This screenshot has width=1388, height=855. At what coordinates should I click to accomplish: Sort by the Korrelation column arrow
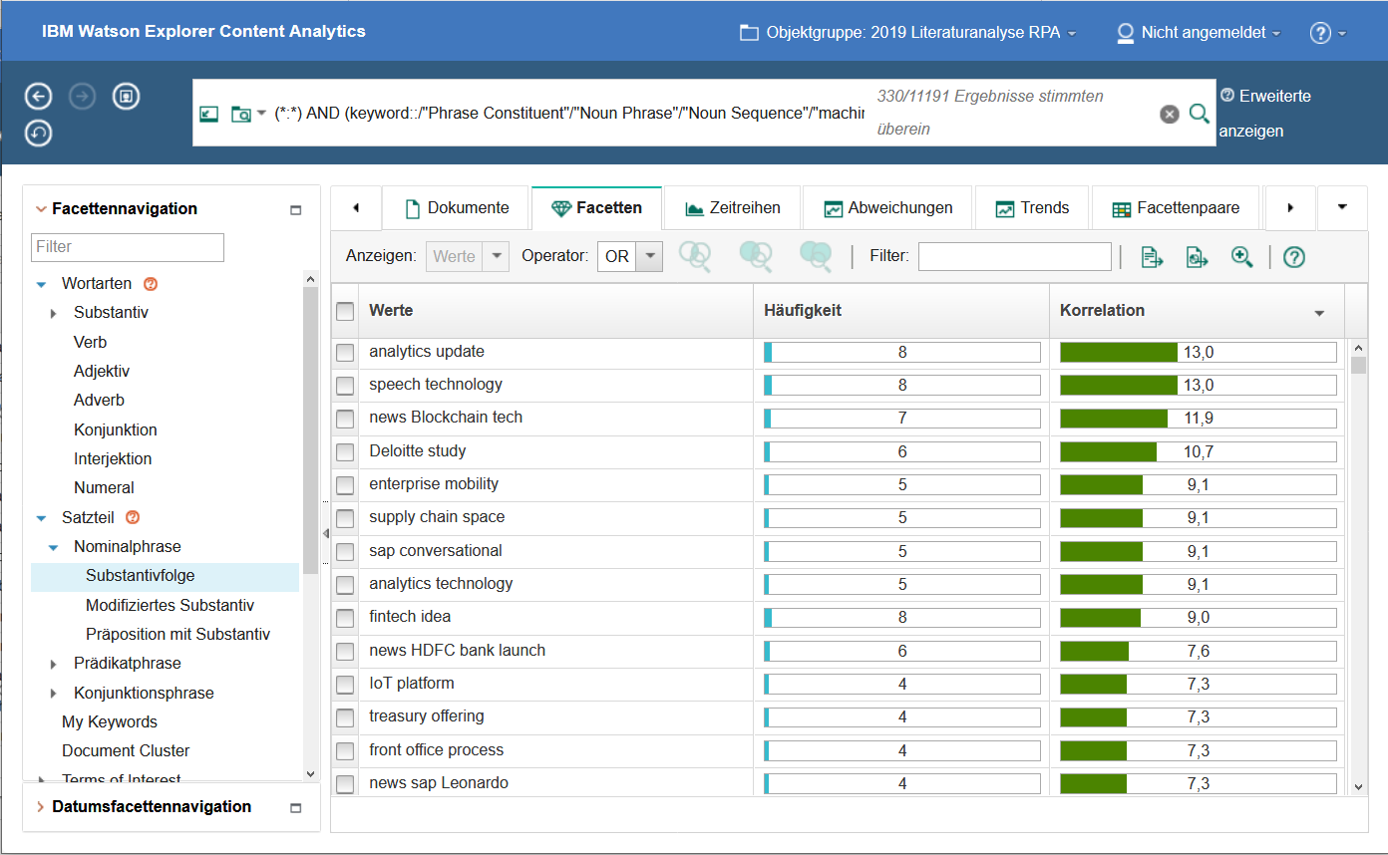[x=1319, y=313]
